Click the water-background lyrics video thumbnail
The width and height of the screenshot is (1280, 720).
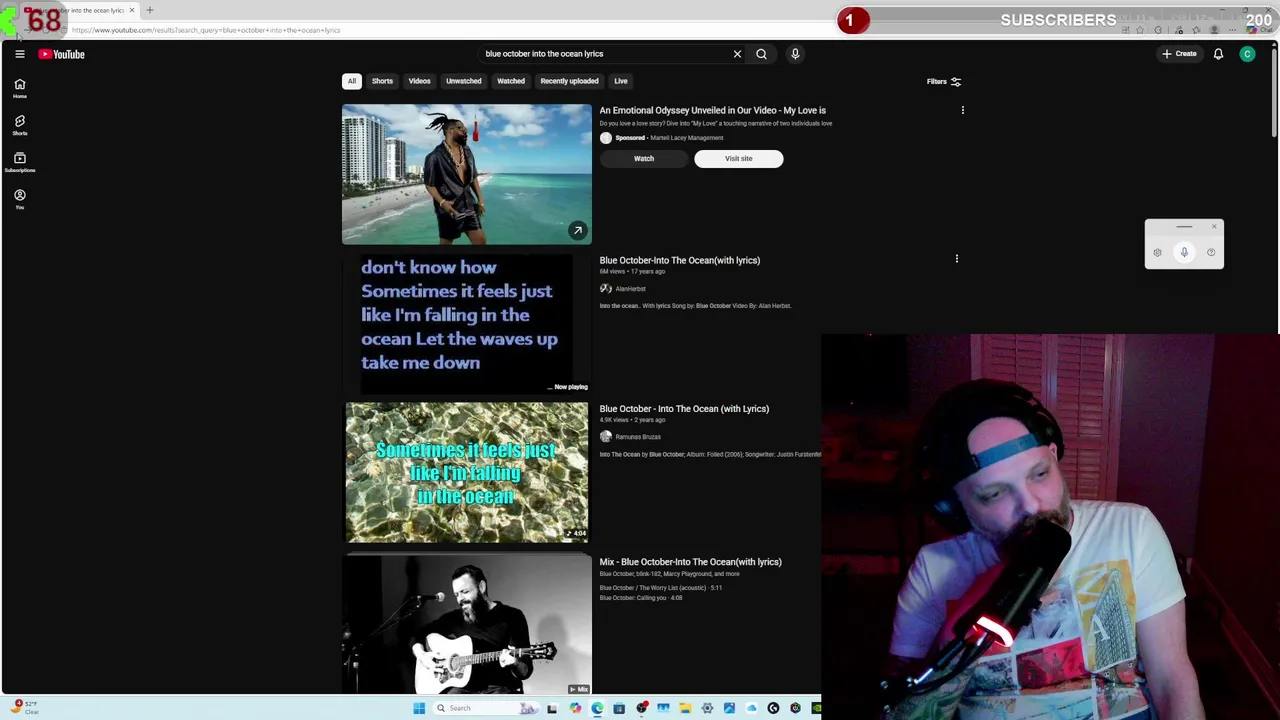pos(467,472)
